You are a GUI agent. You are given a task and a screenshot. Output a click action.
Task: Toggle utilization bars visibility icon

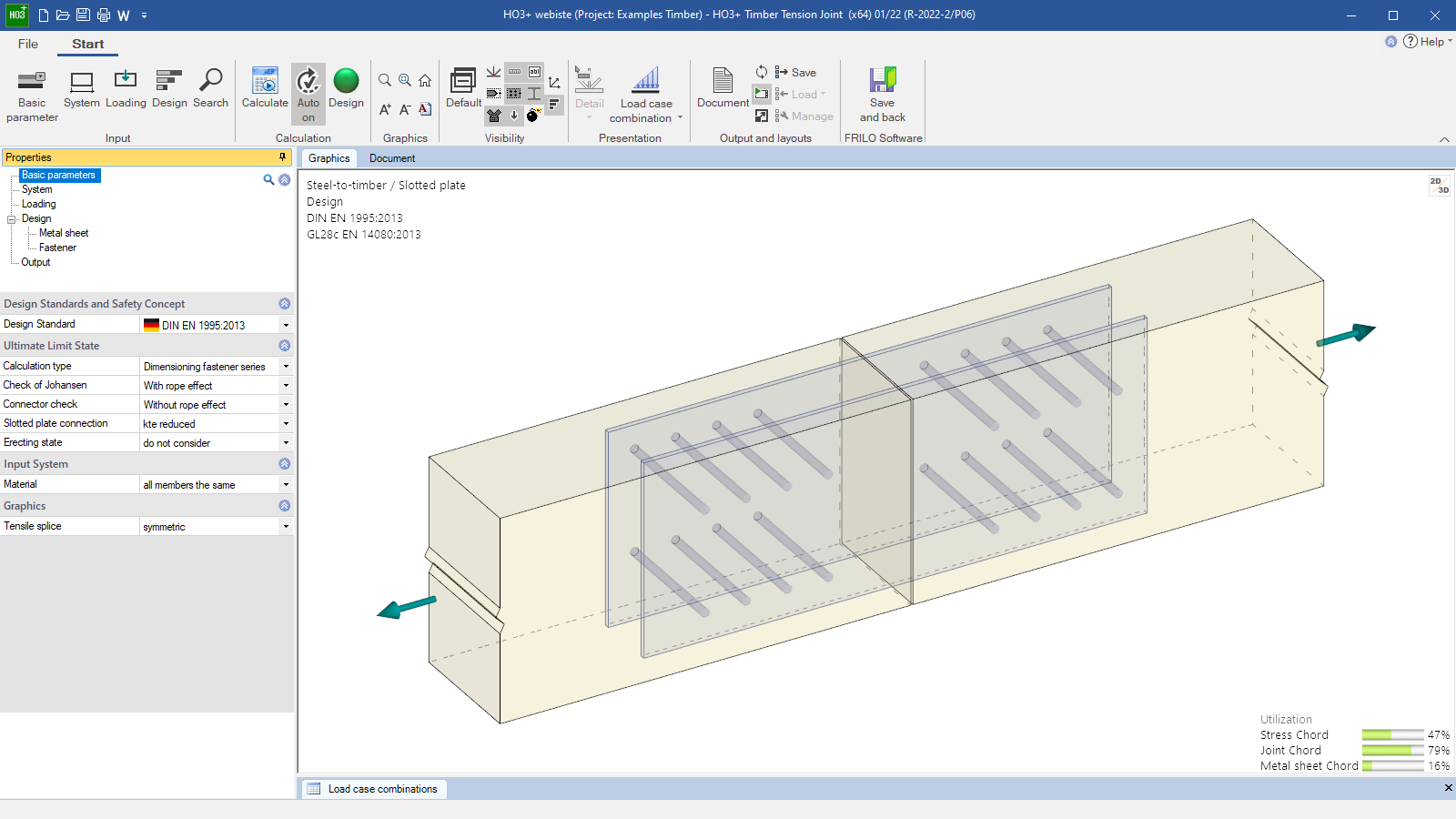[554, 105]
